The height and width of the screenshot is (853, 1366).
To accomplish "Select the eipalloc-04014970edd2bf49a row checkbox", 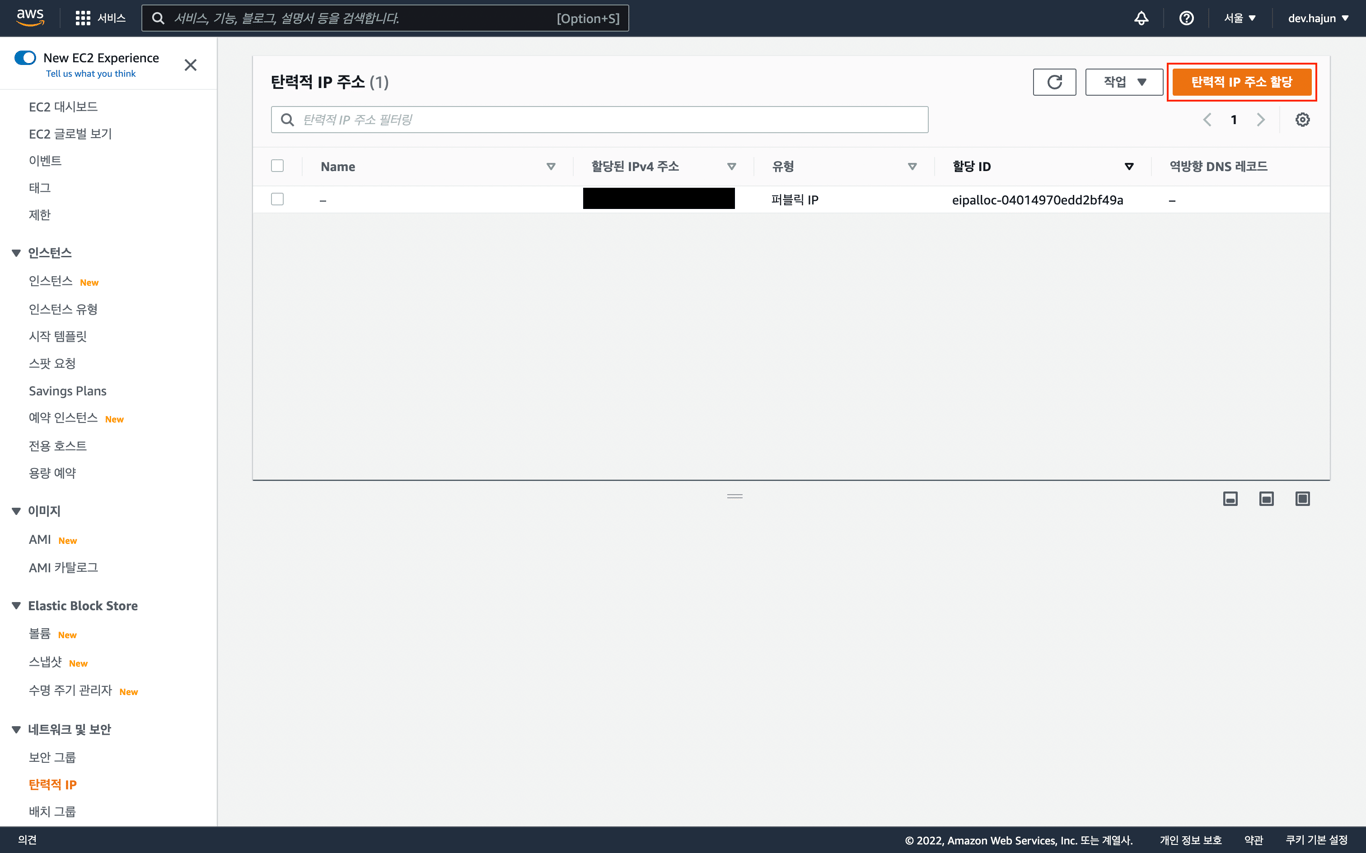I will point(277,199).
